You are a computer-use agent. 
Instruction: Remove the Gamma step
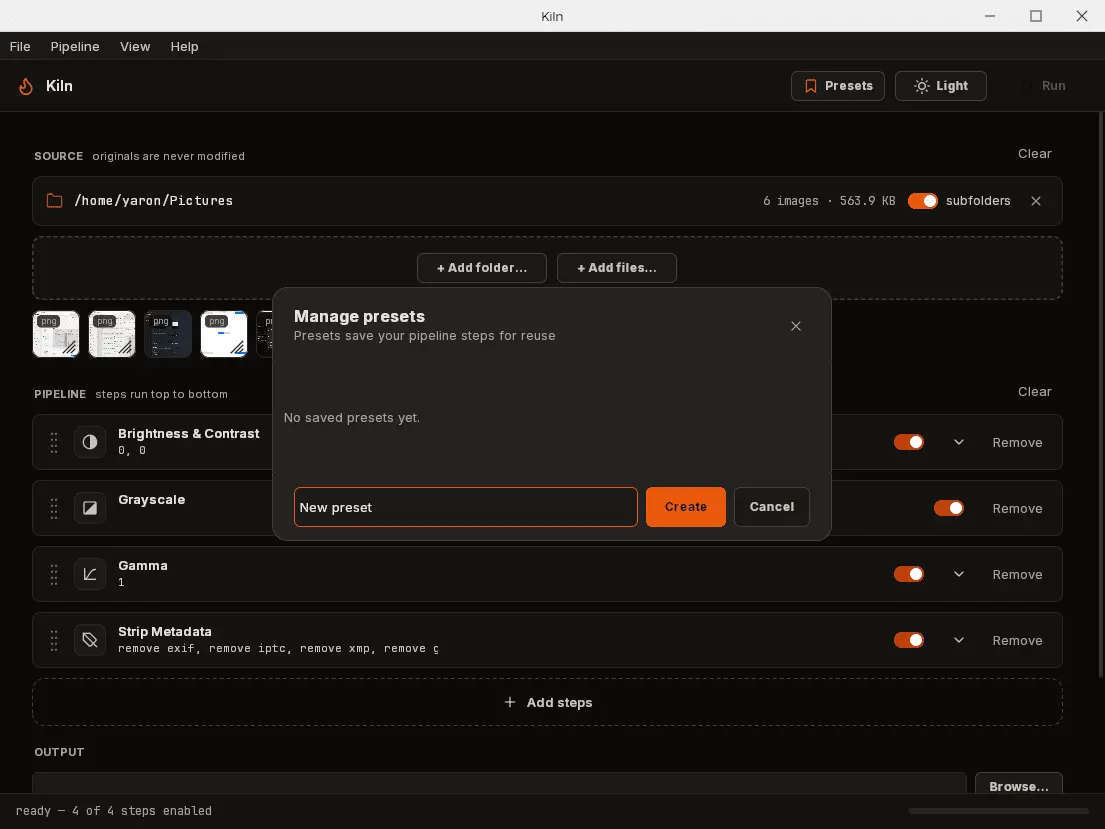pos(1017,575)
